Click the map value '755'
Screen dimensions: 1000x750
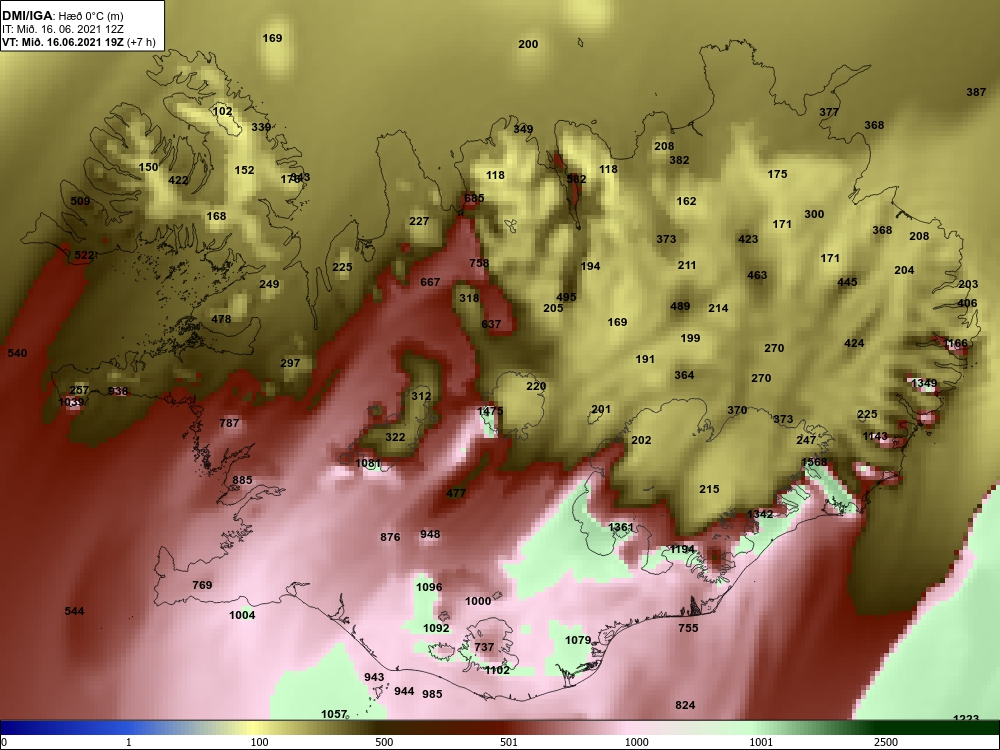click(688, 628)
